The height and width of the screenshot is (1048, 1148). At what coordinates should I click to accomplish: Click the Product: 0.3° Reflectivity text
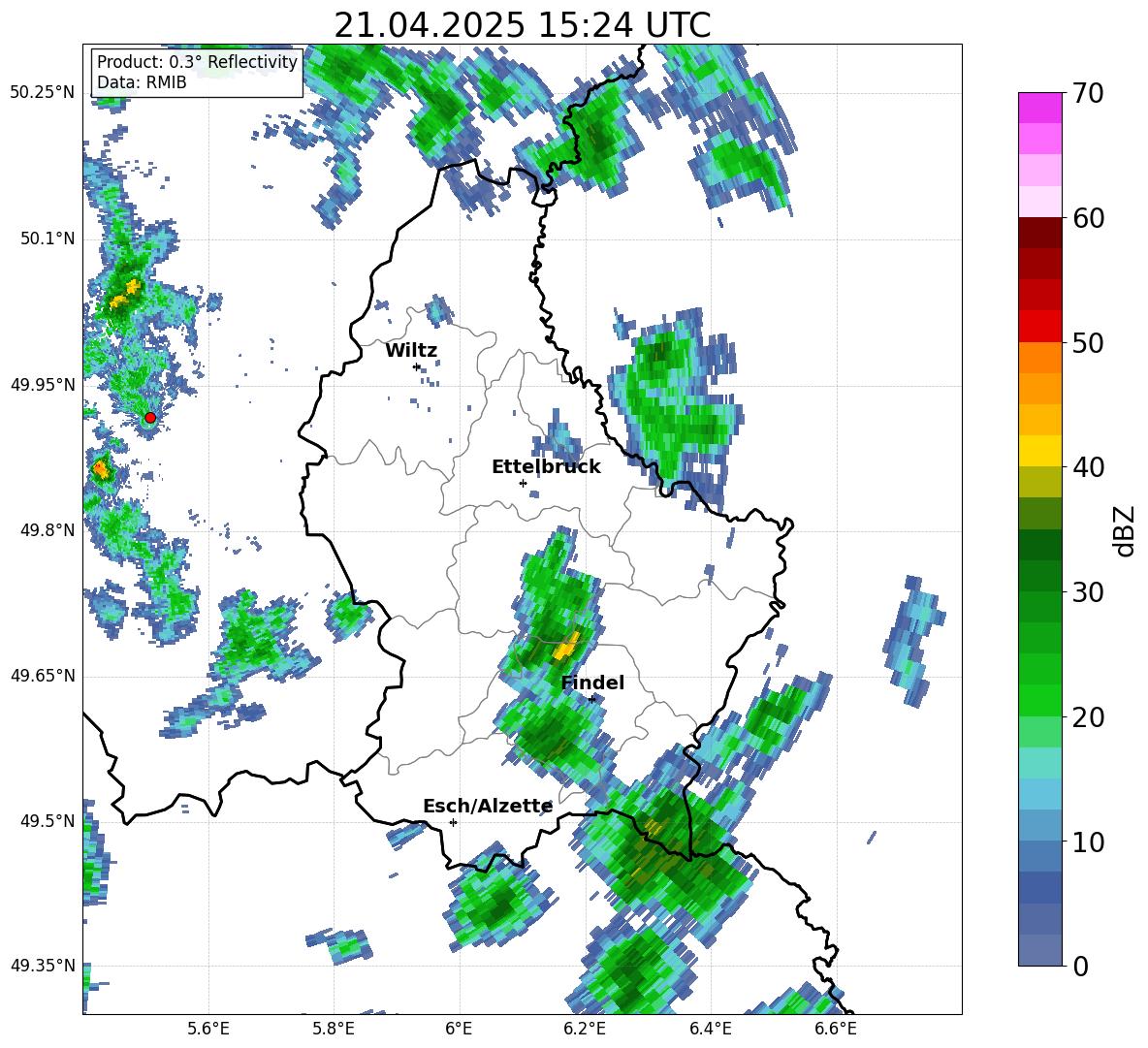197,62
